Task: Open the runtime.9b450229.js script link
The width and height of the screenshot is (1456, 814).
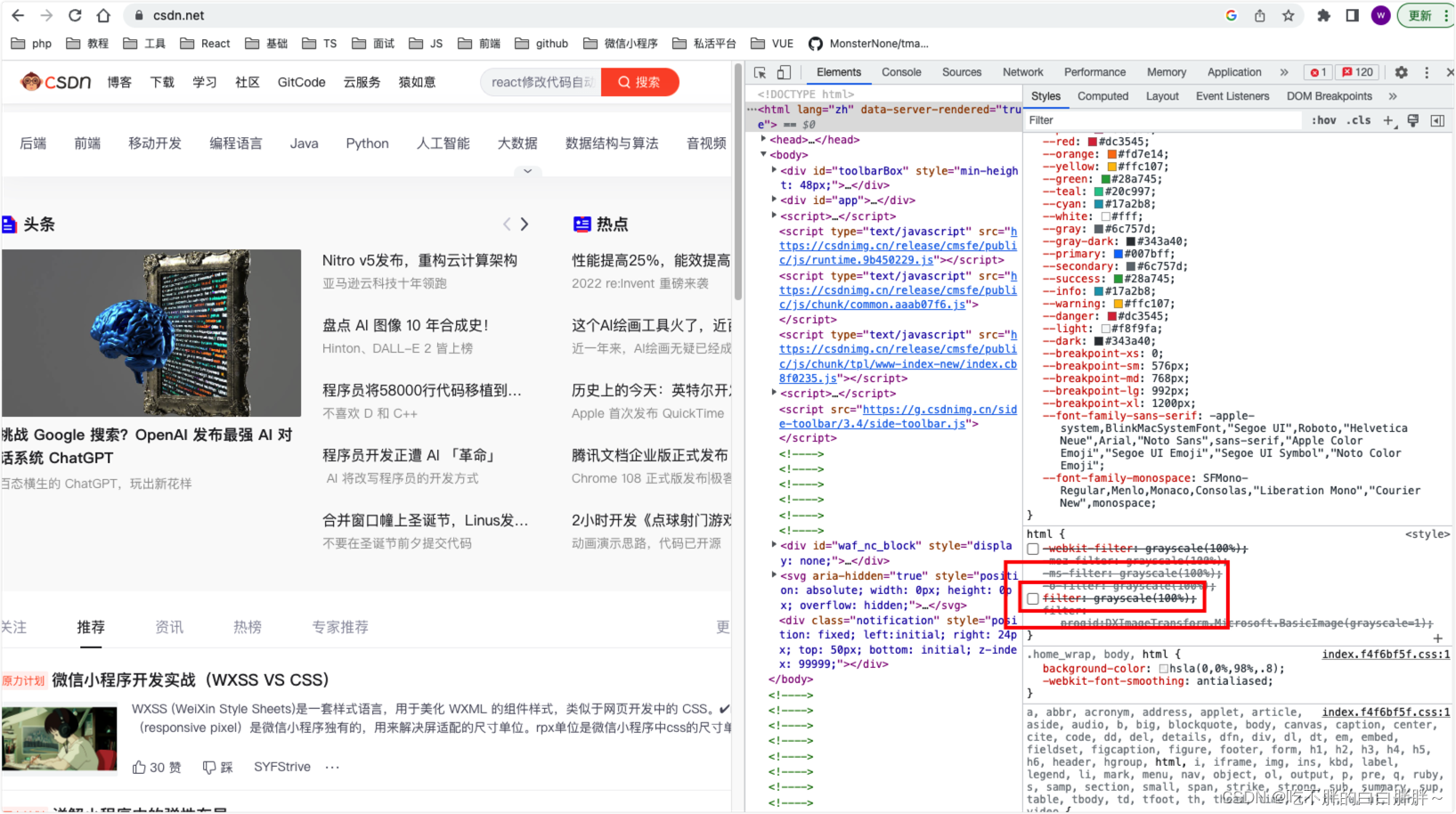Action: [x=857, y=260]
